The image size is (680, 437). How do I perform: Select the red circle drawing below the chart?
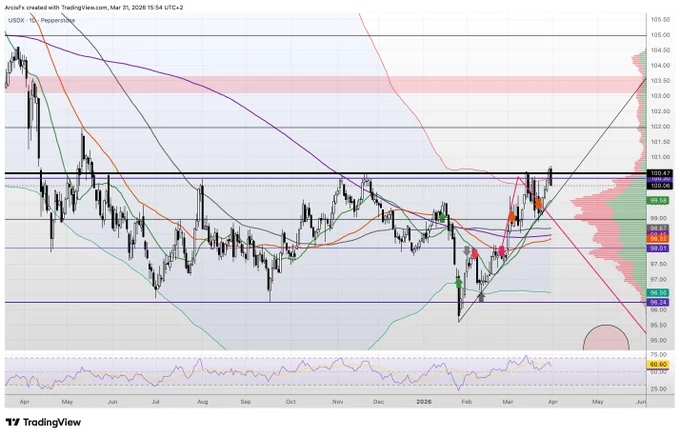[x=606, y=338]
